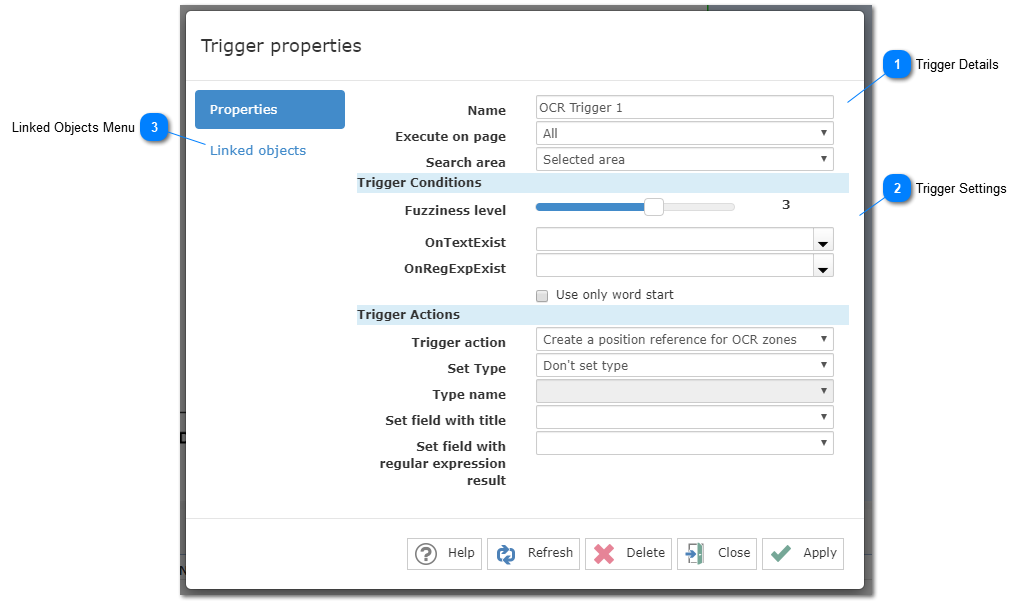Screen dimensions: 1023x604
Task: Enable the Use only word start checkbox
Action: [x=542, y=295]
